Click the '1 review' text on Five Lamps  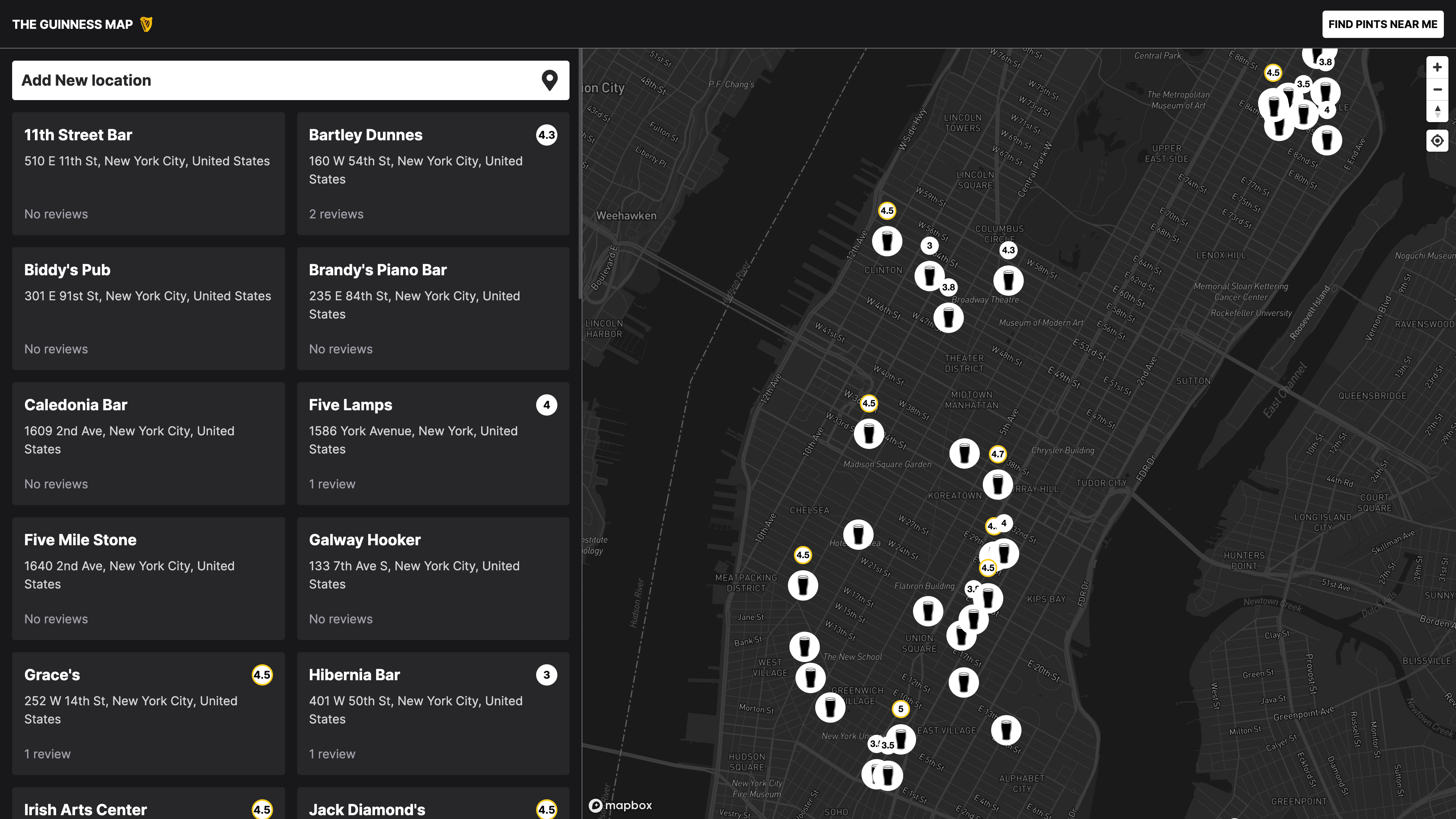click(x=333, y=485)
